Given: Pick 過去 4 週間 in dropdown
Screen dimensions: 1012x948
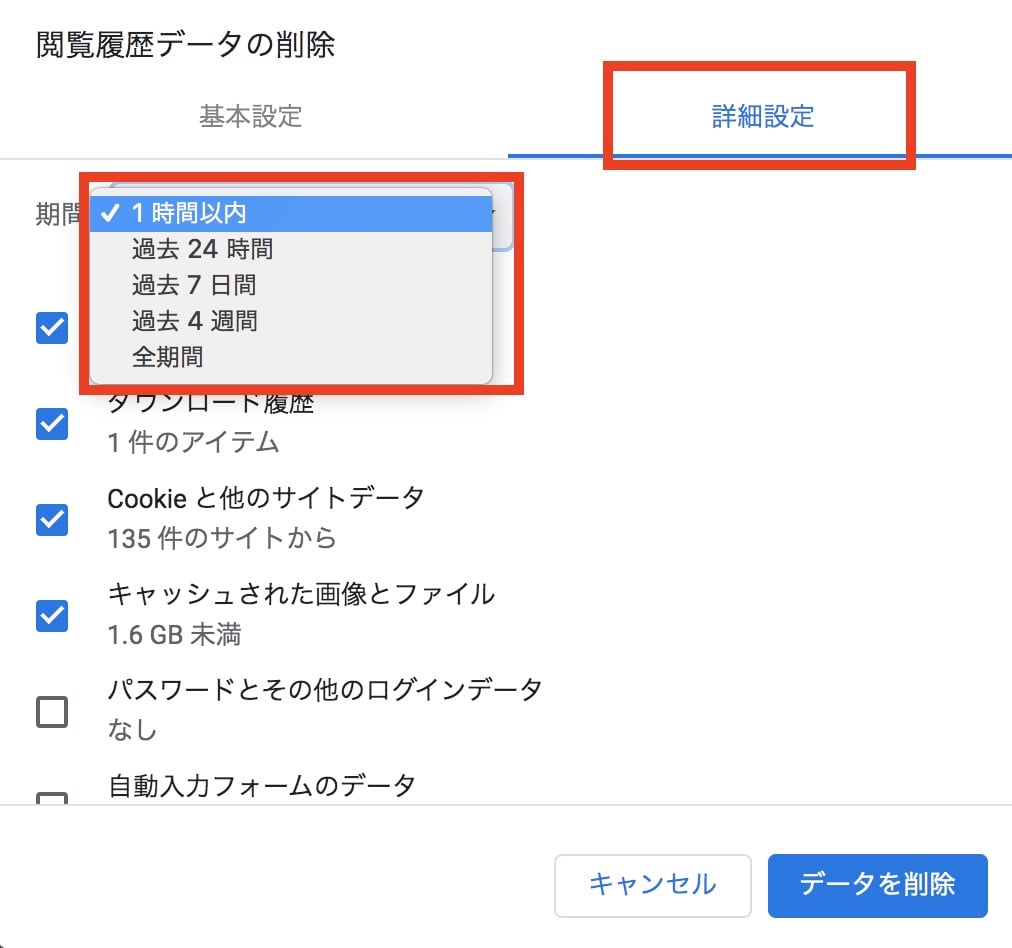Looking at the screenshot, I should tap(291, 321).
